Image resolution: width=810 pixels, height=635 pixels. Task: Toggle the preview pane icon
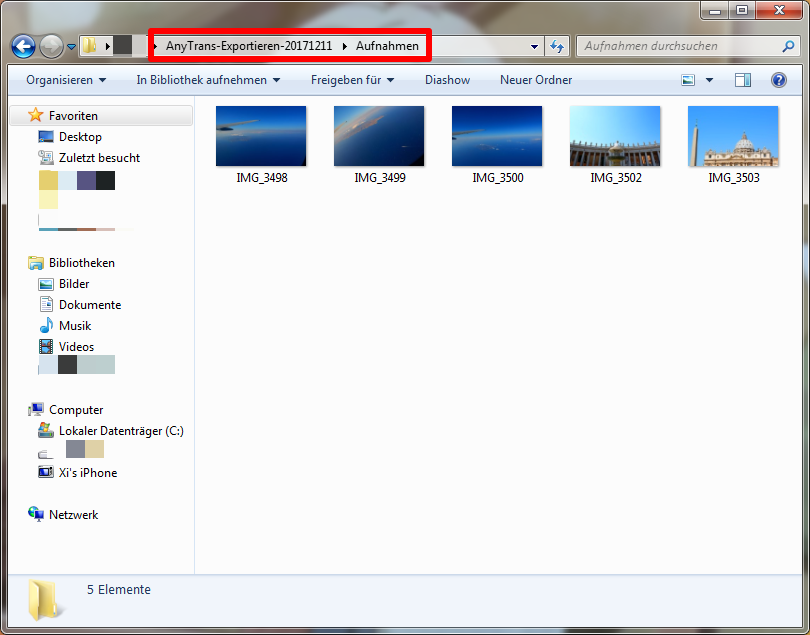pyautogui.click(x=742, y=80)
